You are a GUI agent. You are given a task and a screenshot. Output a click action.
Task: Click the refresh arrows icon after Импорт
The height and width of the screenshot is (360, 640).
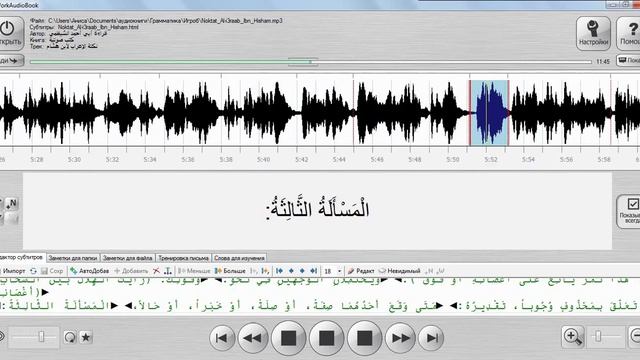(x=33, y=271)
